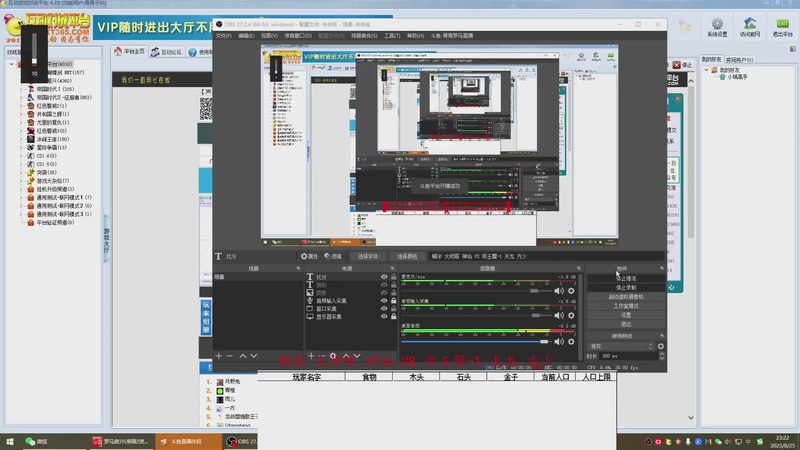Mute the 音频输入采集 mixer channel speaker
Image resolution: width=800 pixels, height=450 pixels.
[559, 315]
